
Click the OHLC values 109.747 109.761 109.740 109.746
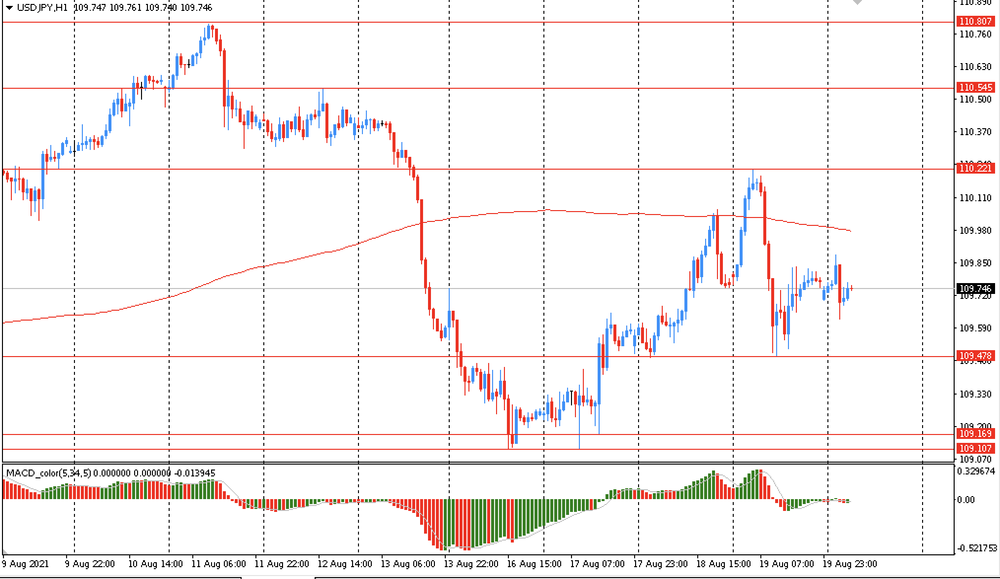coord(143,8)
